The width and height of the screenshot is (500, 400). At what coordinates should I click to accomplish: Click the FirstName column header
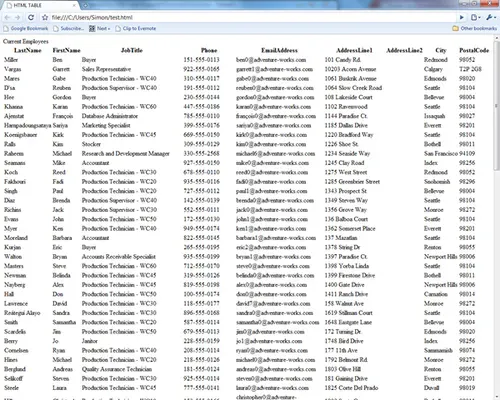(66, 50)
